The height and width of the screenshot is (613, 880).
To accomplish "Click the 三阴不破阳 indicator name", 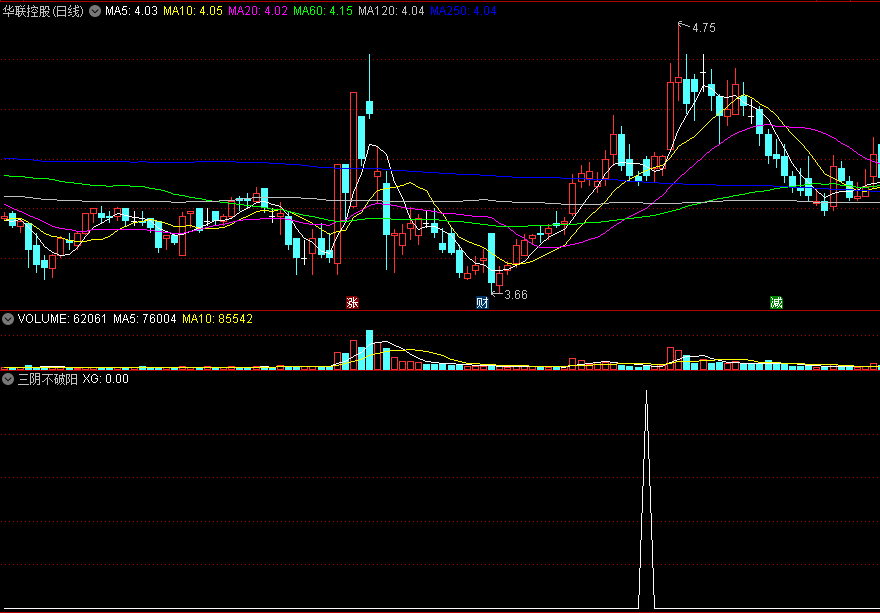I will point(47,379).
